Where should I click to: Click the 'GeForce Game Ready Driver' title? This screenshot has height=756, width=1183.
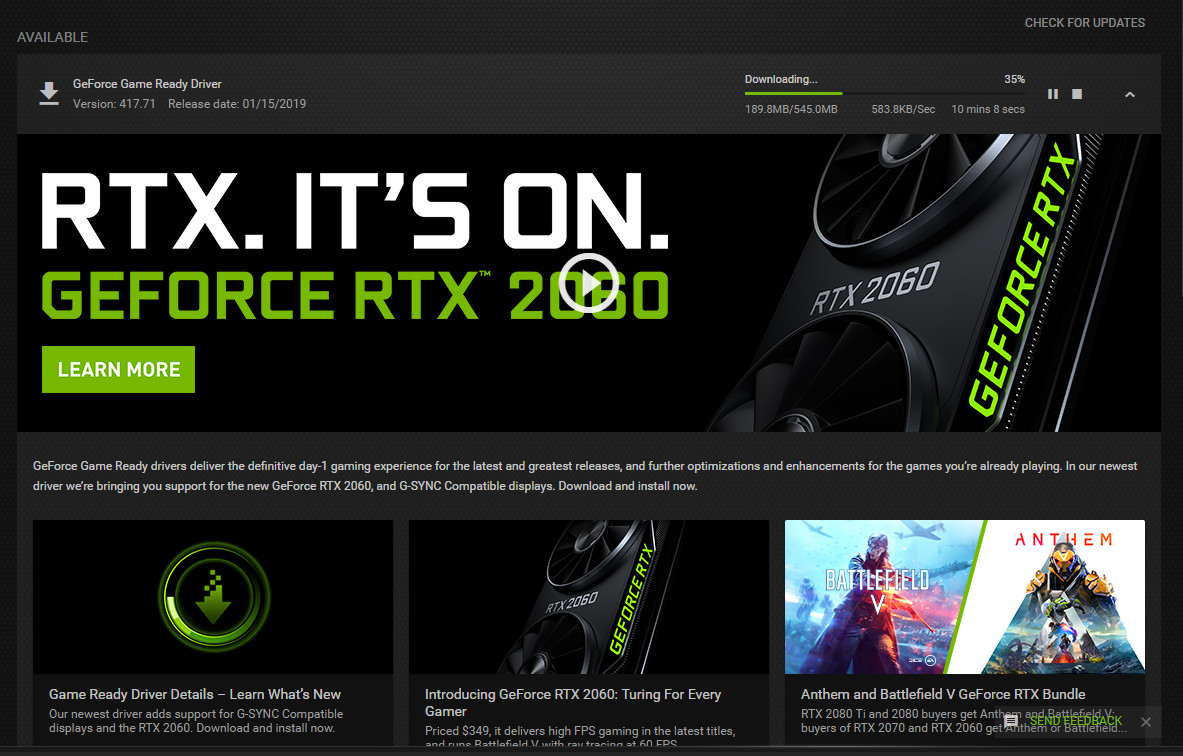click(147, 84)
